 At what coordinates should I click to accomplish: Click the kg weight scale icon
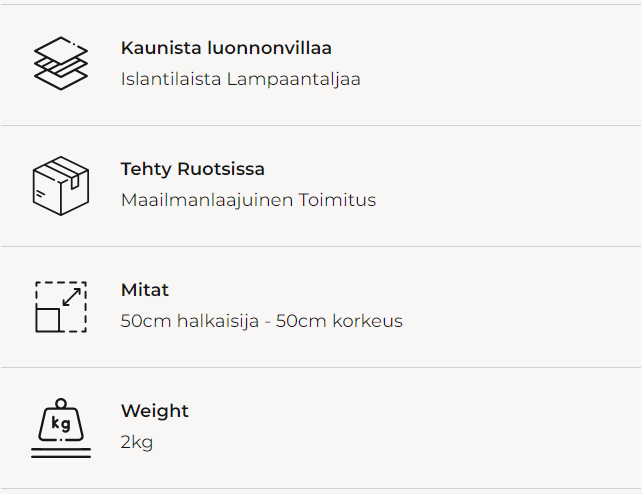[61, 428]
